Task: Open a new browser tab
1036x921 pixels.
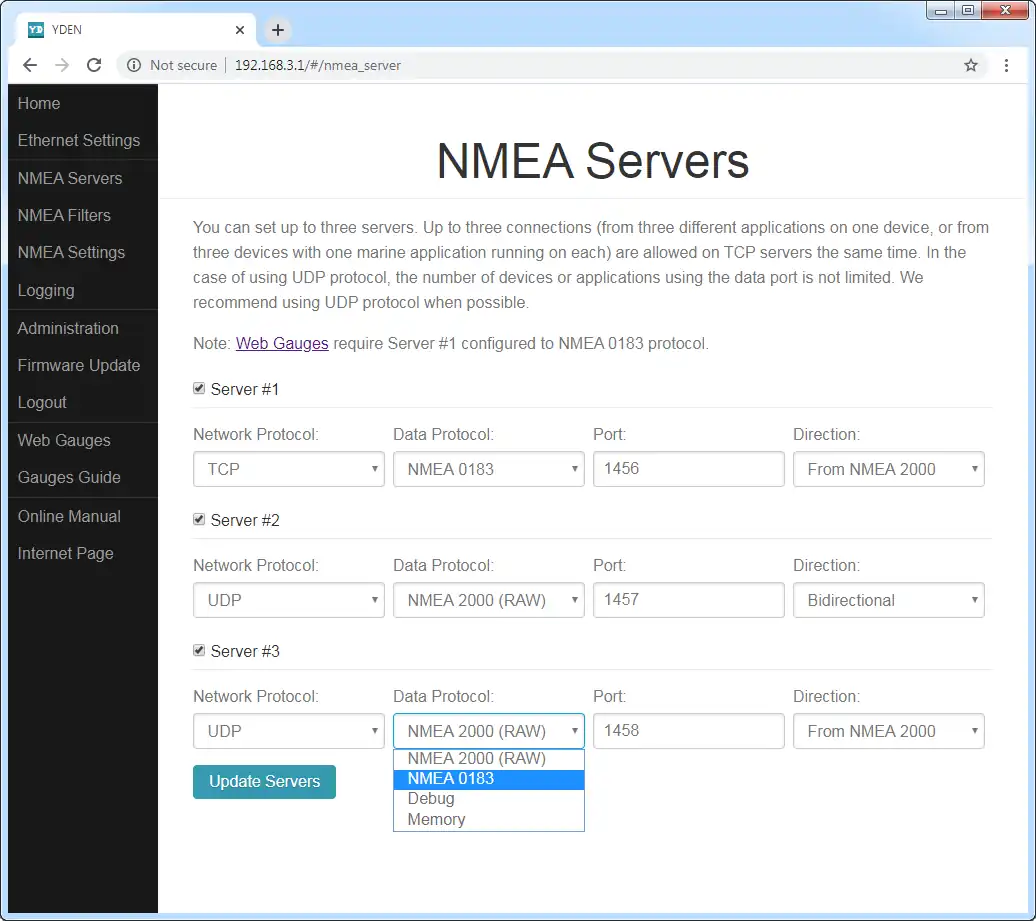Action: click(x=277, y=30)
